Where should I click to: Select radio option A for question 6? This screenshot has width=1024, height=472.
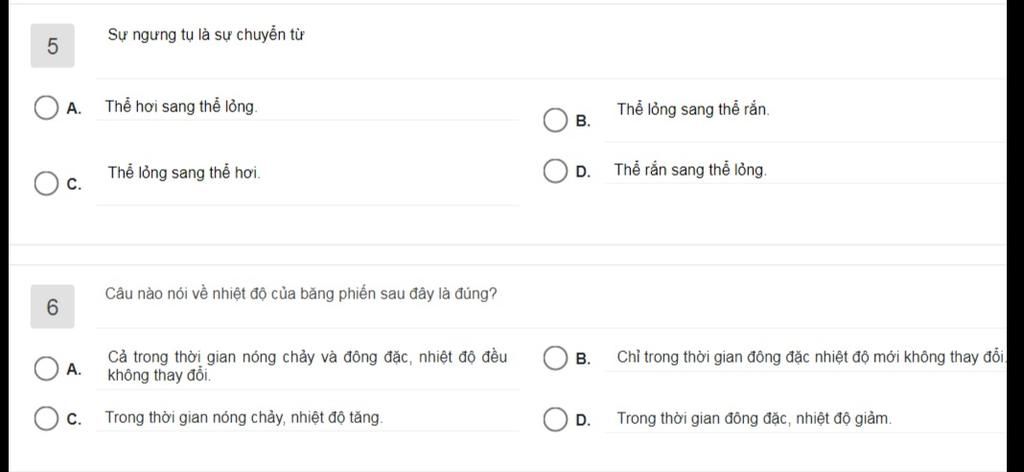pos(45,369)
